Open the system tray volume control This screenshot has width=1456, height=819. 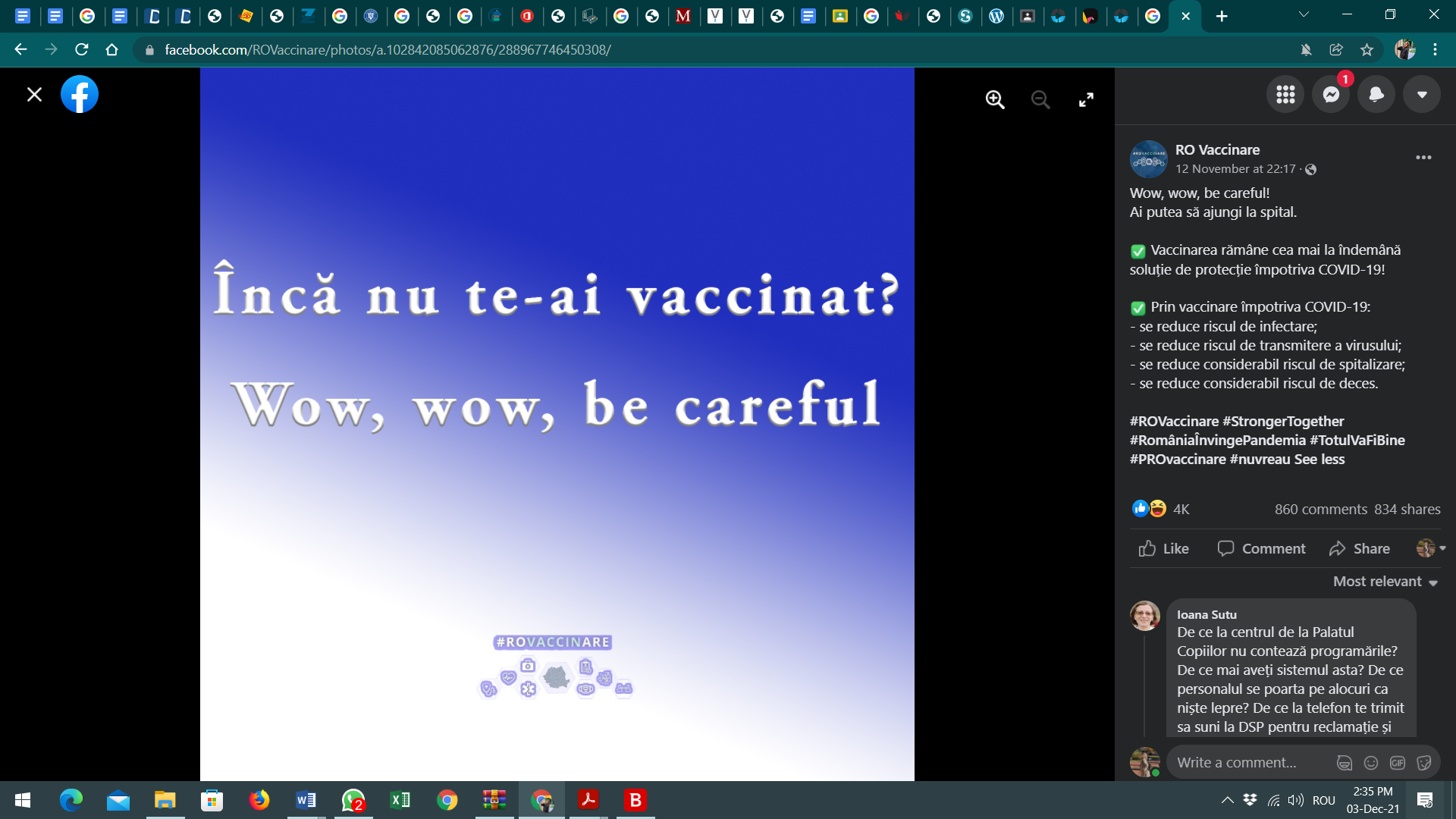tap(1294, 800)
